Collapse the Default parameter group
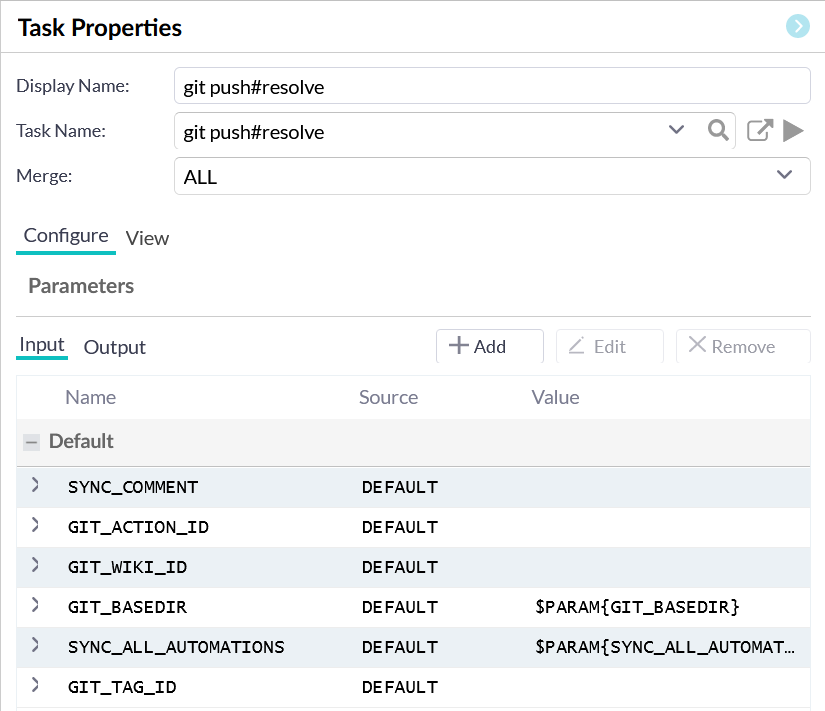The width and height of the screenshot is (825, 711). tap(32, 442)
